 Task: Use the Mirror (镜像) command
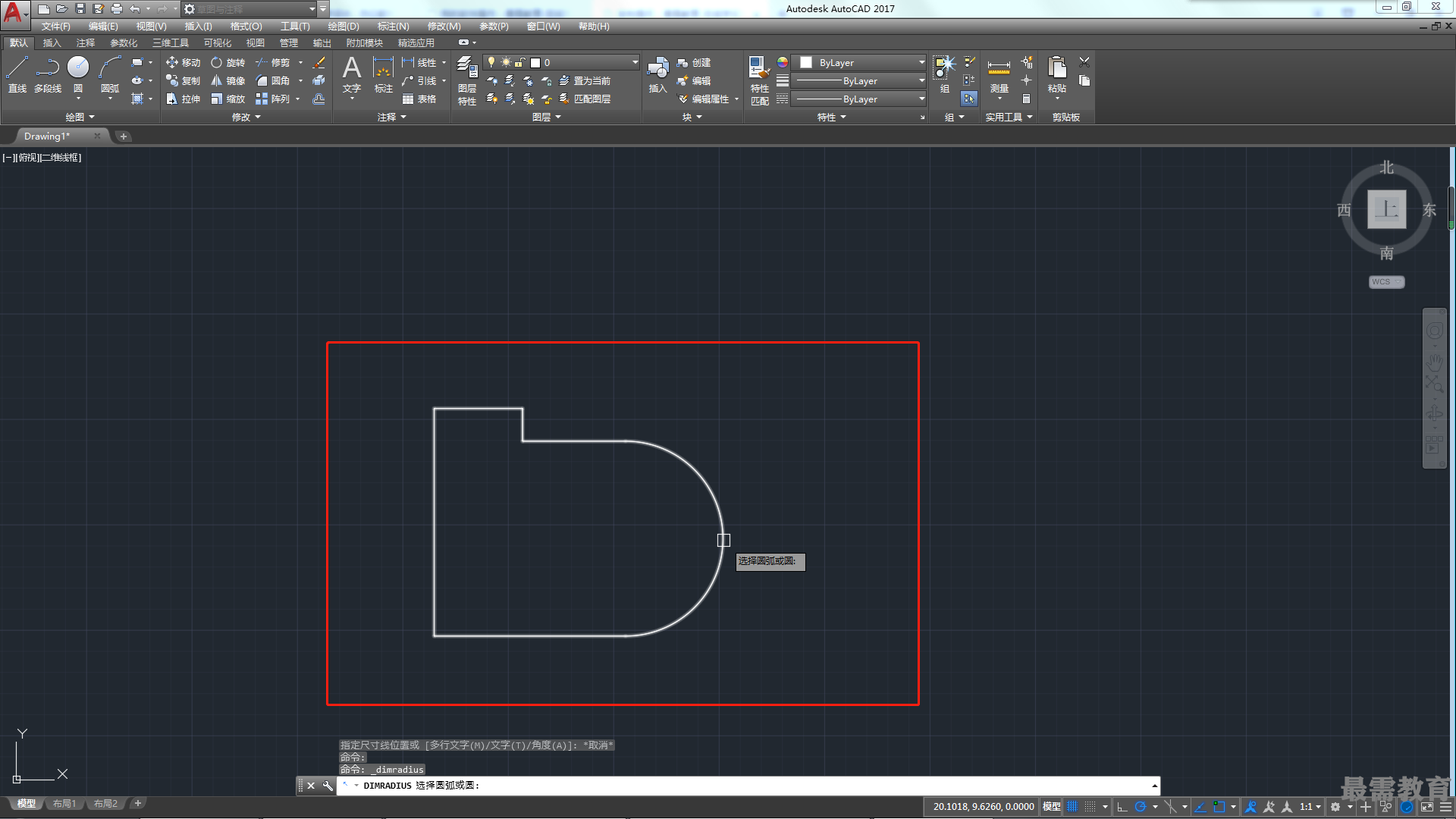coord(227,80)
